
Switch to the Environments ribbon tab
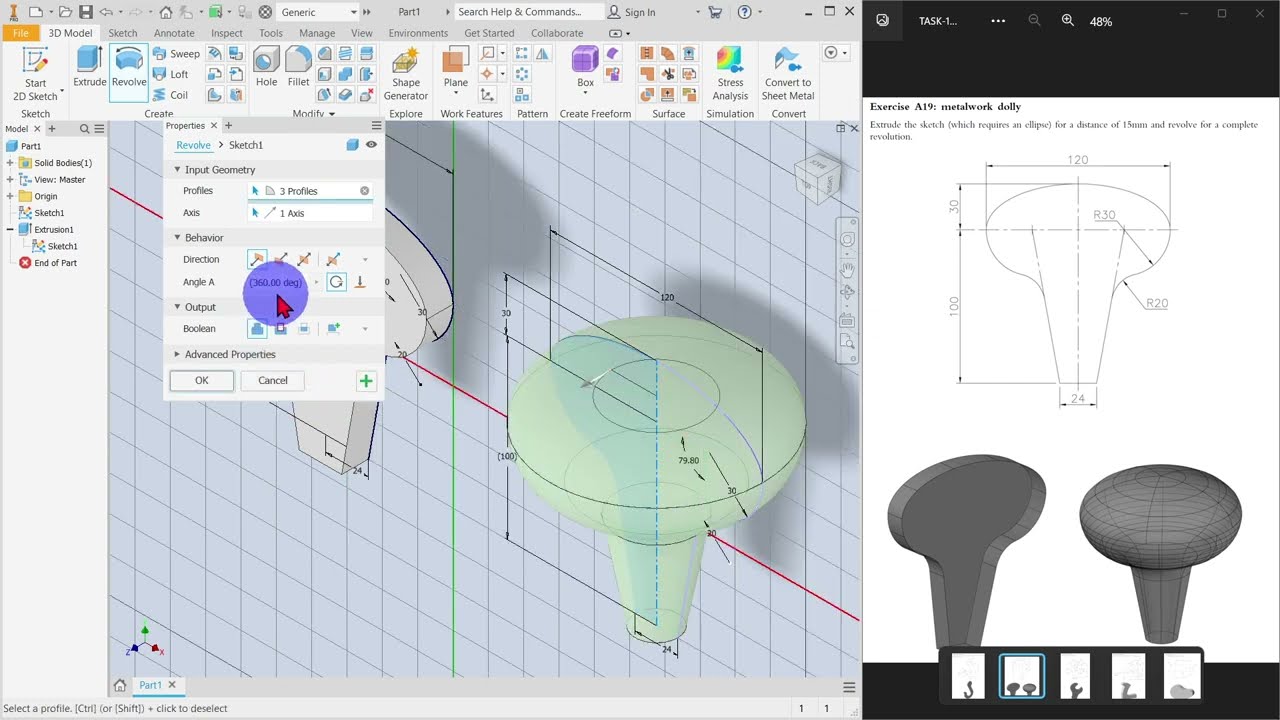418,33
